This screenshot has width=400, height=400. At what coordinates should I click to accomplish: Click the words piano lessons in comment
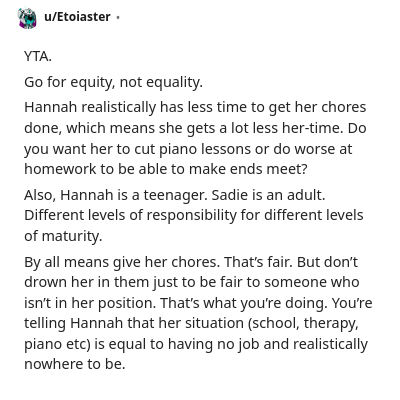205,149
